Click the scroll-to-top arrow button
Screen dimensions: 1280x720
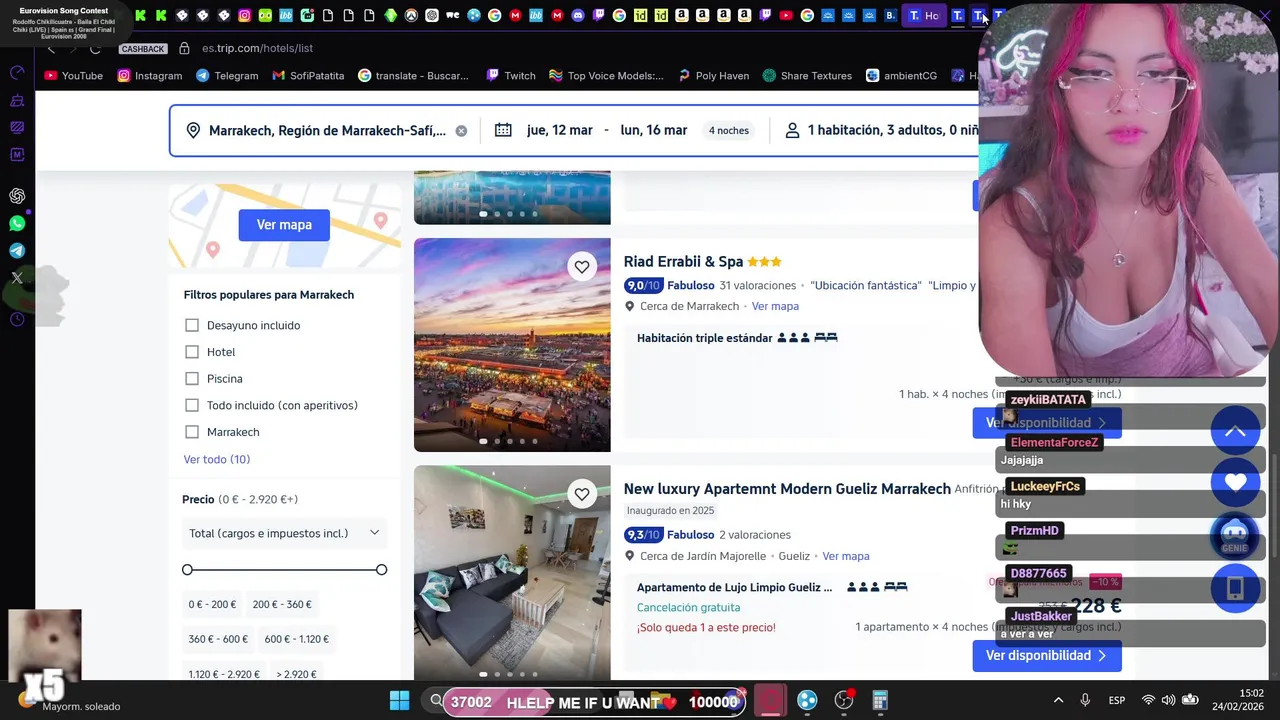pyautogui.click(x=1235, y=431)
